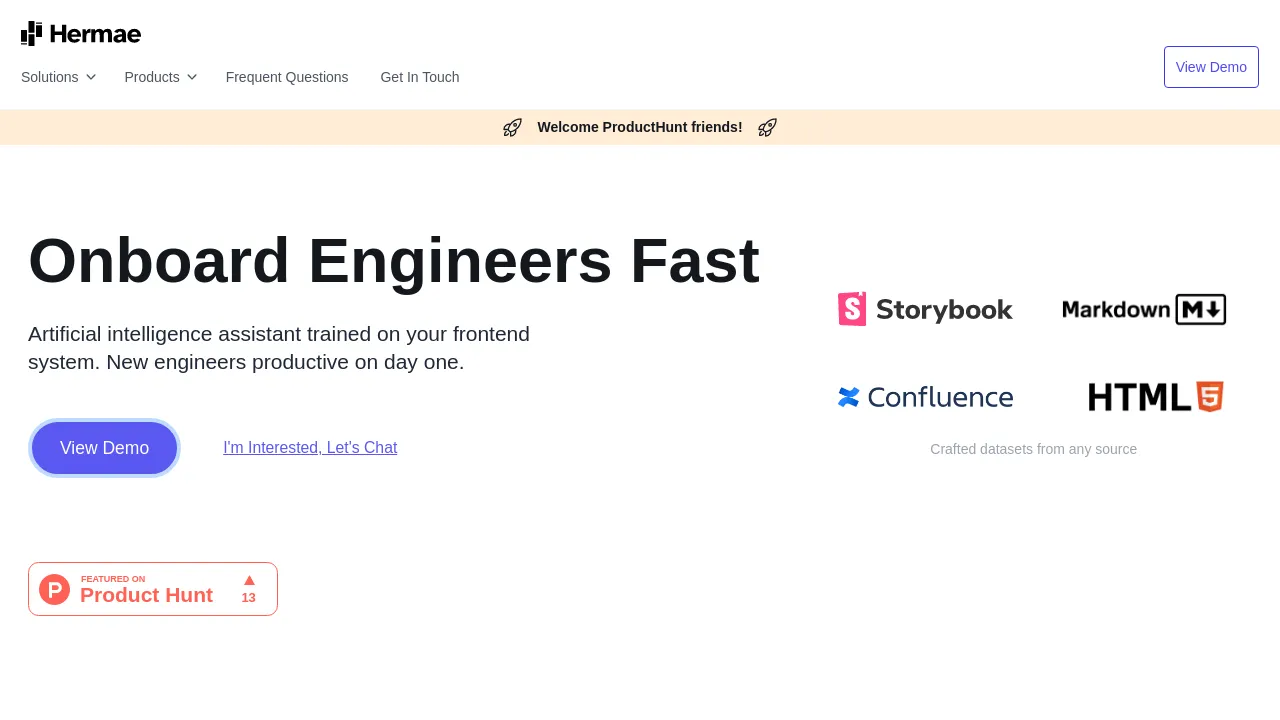The width and height of the screenshot is (1280, 720).
Task: Go to Frequent Questions
Action: [x=287, y=77]
